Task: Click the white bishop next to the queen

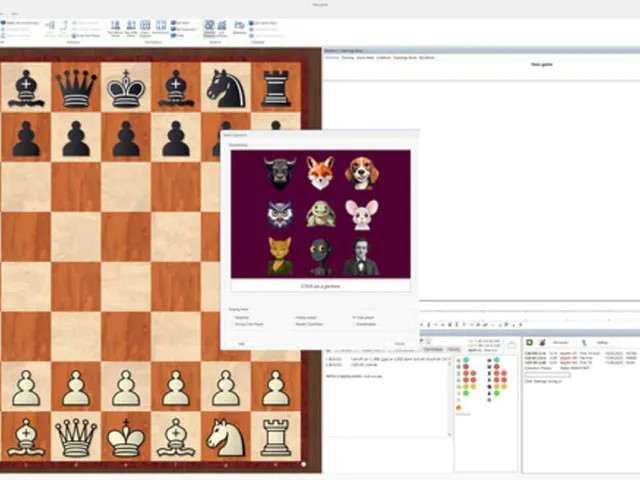Action: 26,437
